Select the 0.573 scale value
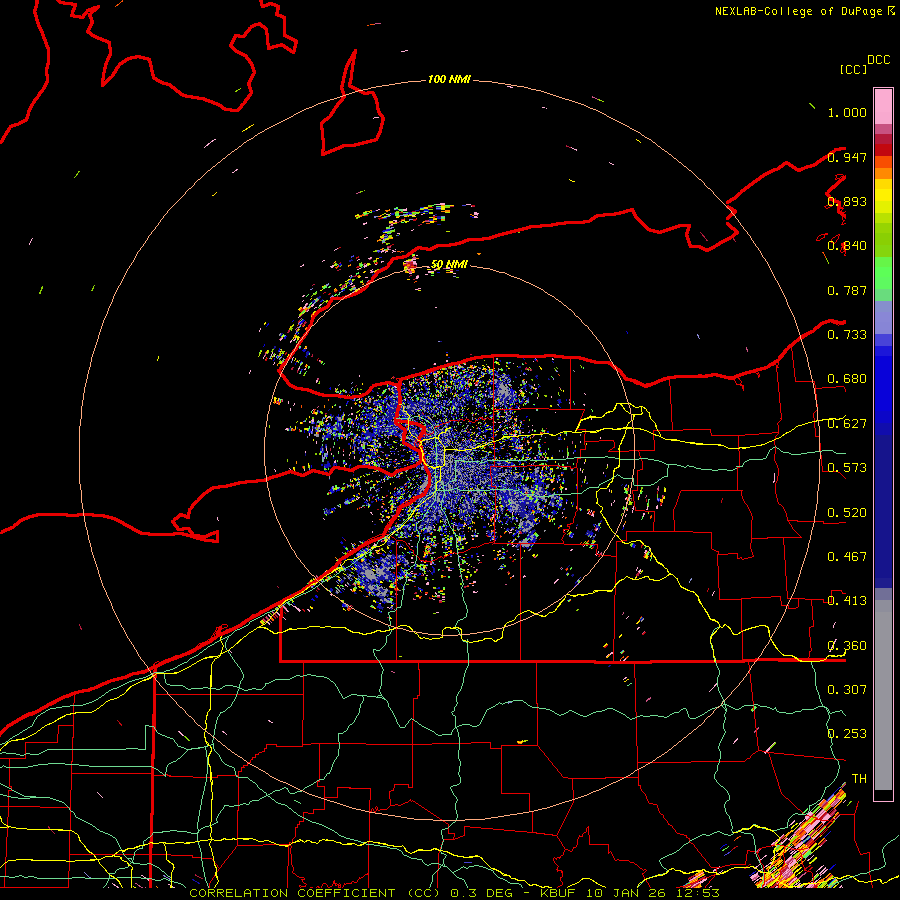This screenshot has width=900, height=900. point(847,468)
